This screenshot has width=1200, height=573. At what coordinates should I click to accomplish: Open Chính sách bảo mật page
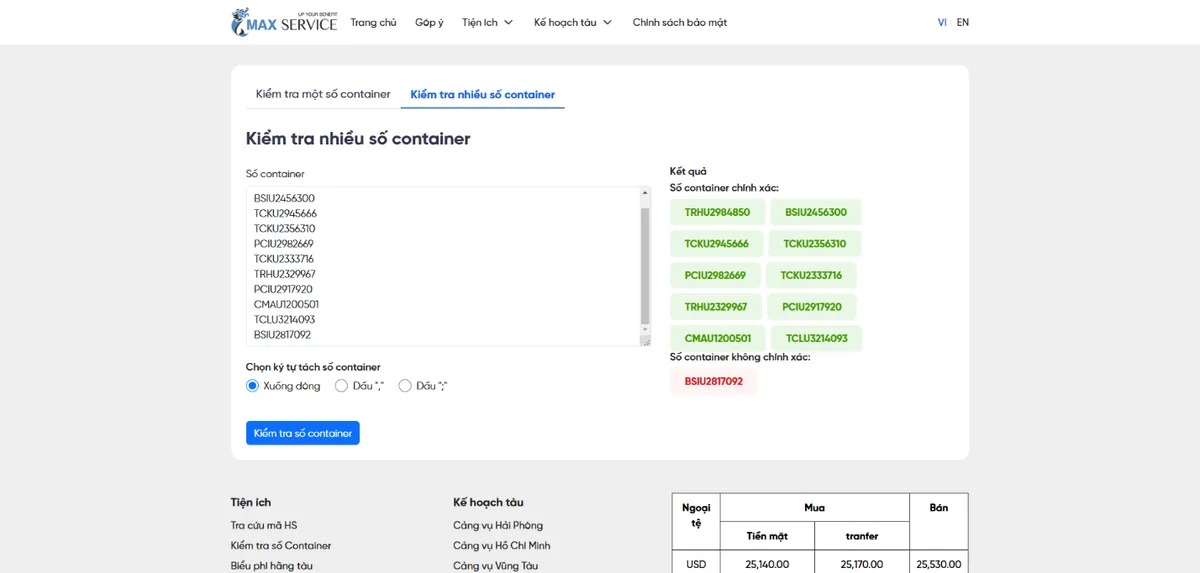point(679,22)
